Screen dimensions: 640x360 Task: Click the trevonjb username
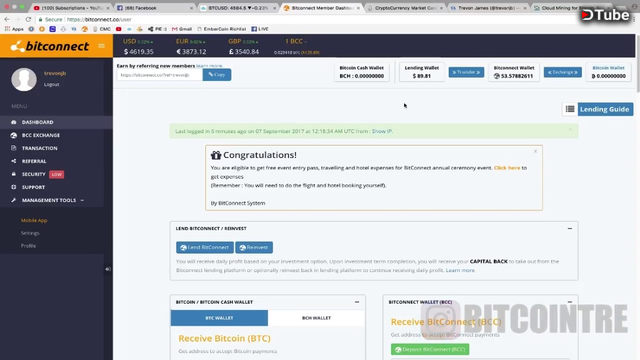55,73
